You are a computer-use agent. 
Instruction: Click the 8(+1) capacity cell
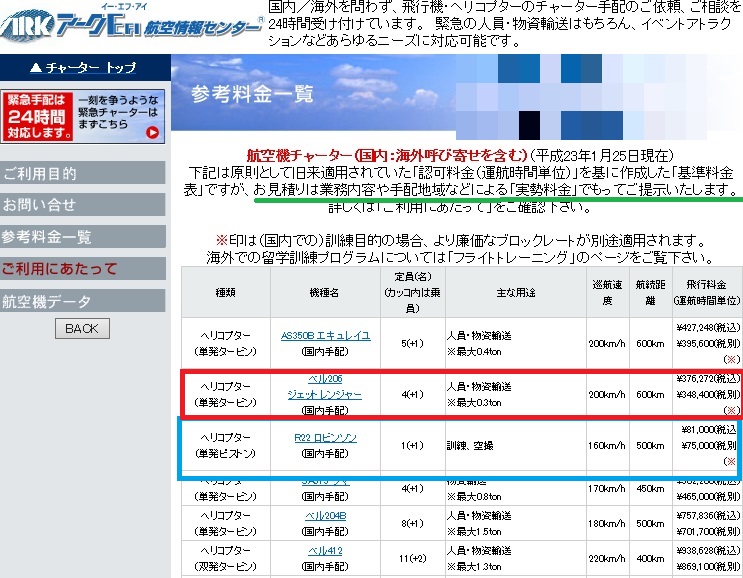[412, 524]
